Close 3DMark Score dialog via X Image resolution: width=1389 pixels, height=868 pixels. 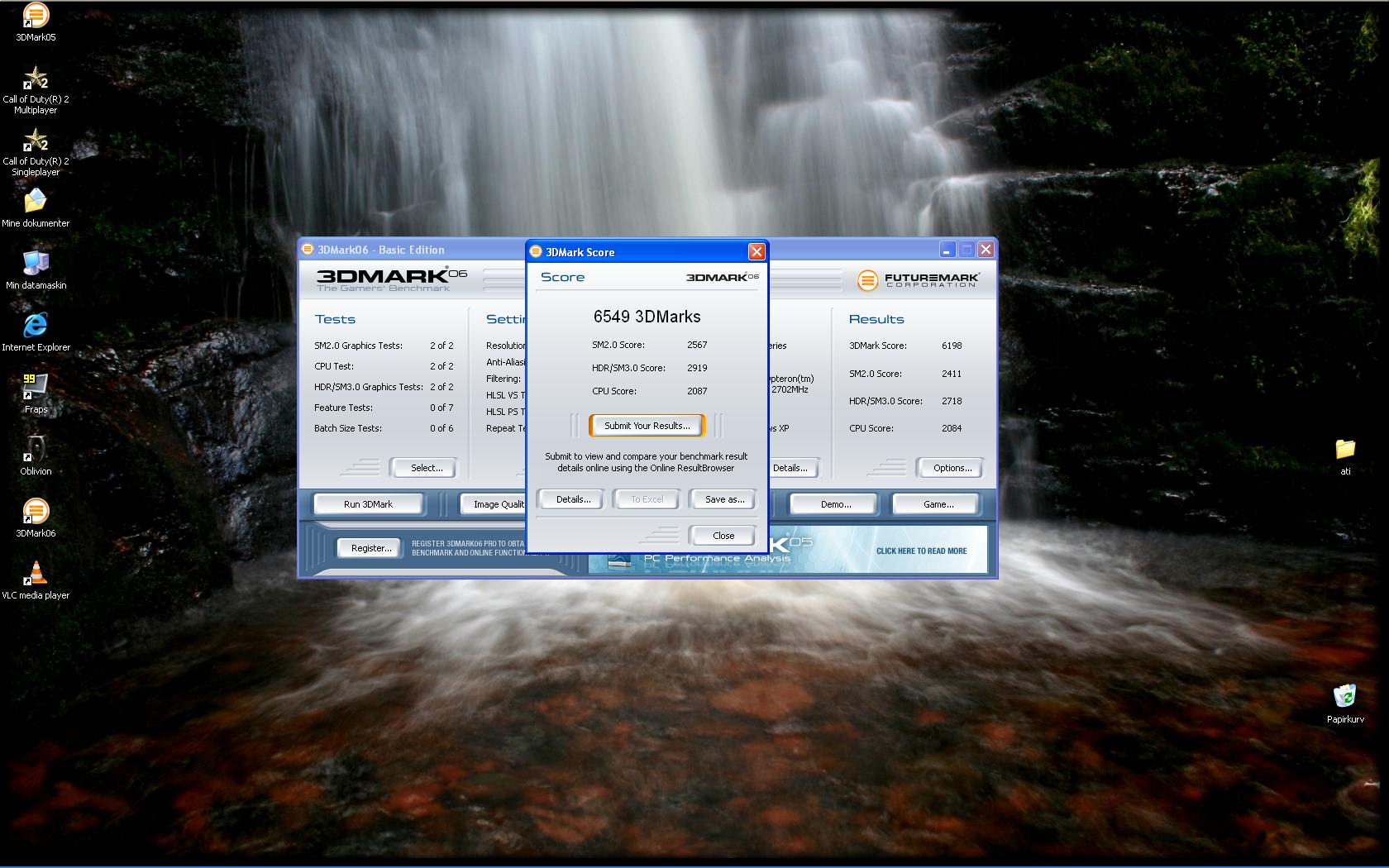(x=756, y=251)
